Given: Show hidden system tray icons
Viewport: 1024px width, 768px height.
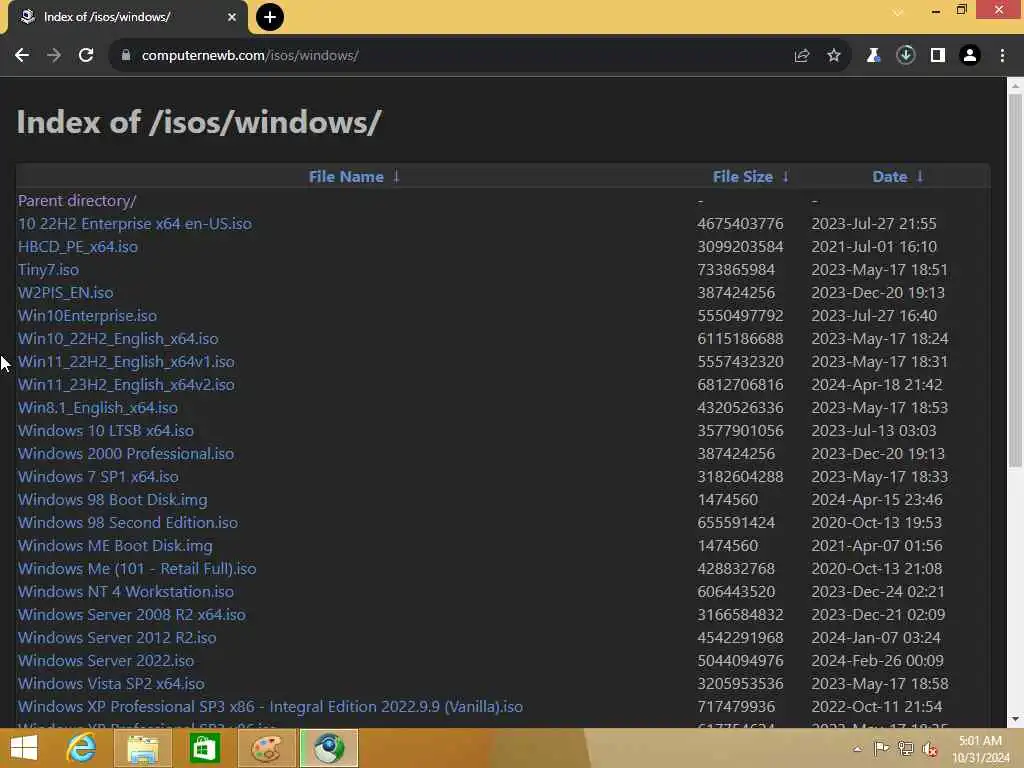Looking at the screenshot, I should [857, 748].
